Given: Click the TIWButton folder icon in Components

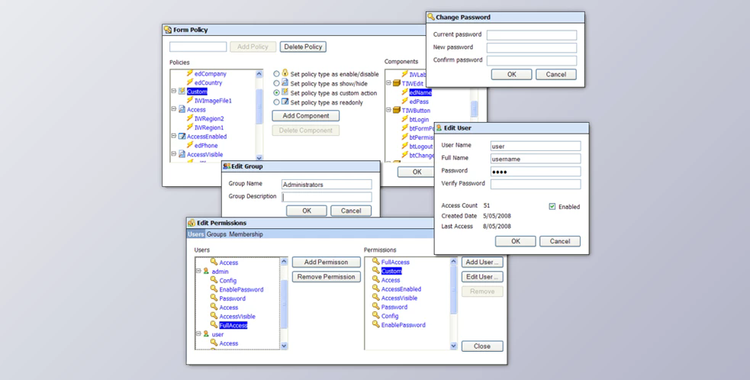Looking at the screenshot, I should coord(397,110).
